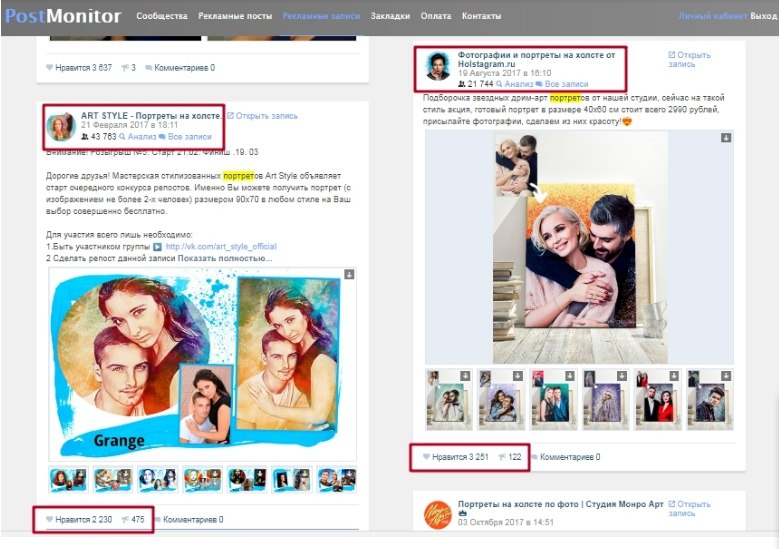Download sixth Holstagram thumbnail image
The width and height of the screenshot is (779, 549).
(x=726, y=376)
